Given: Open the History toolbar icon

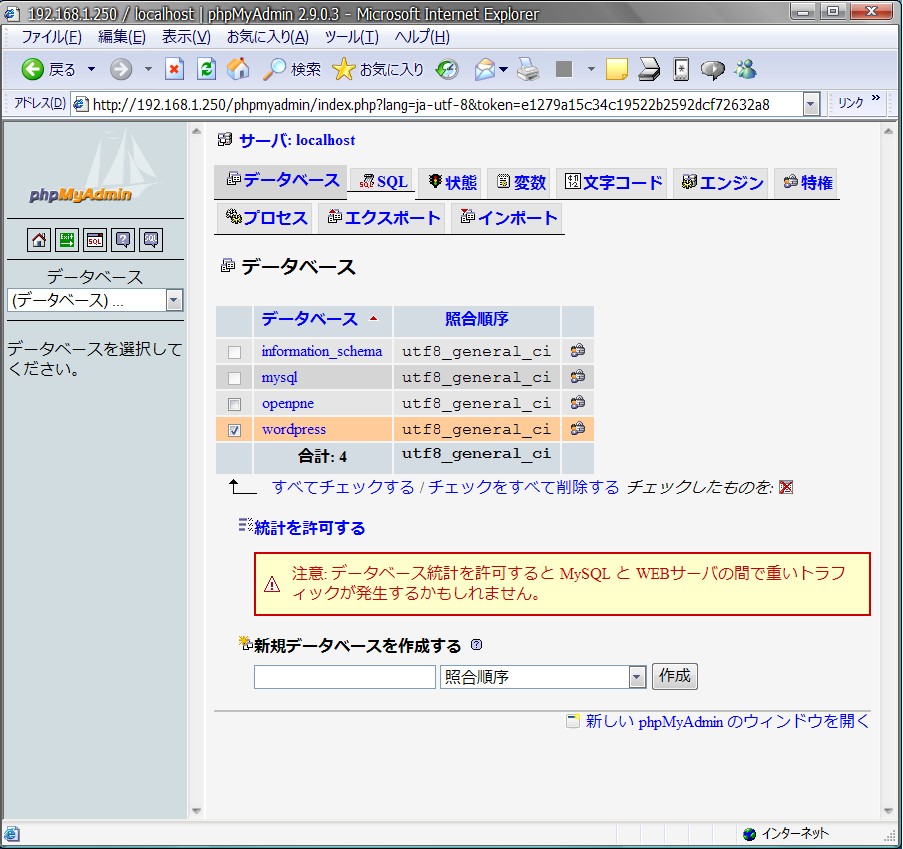Looking at the screenshot, I should click(x=447, y=69).
